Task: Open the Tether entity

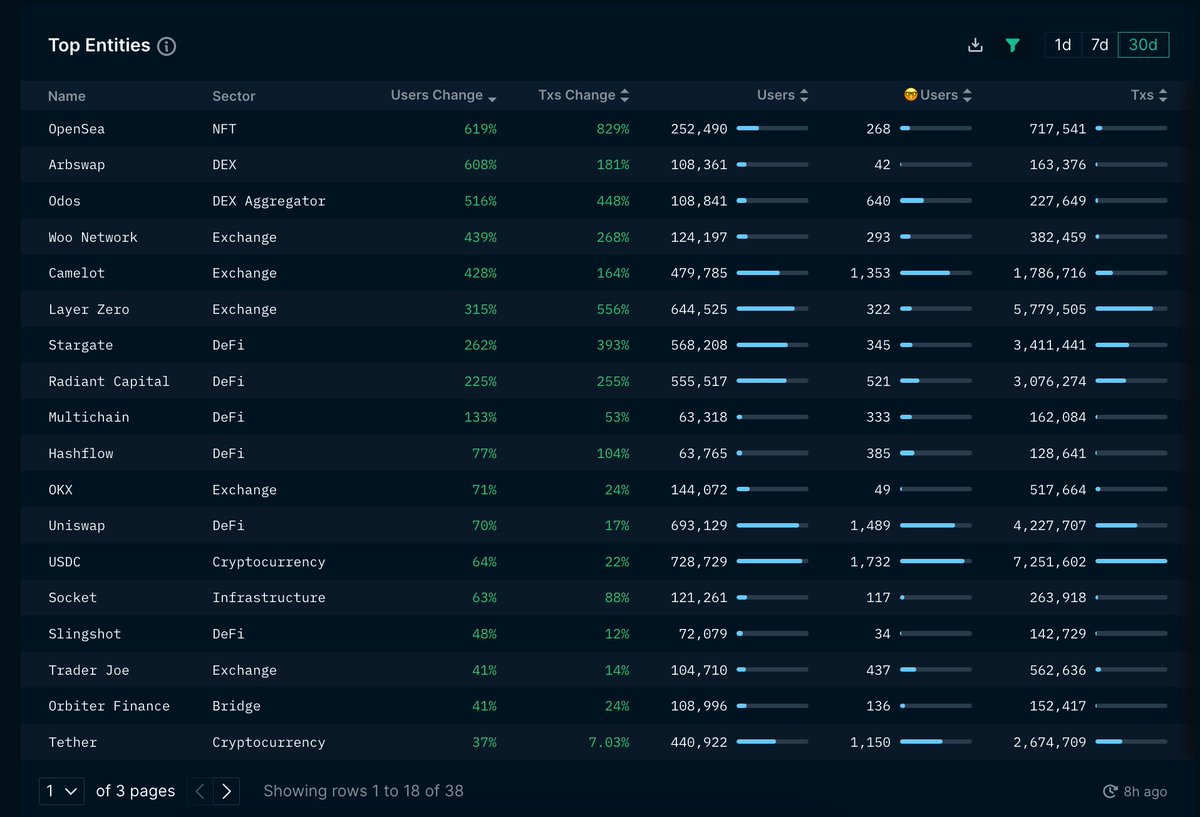Action: click(x=73, y=742)
